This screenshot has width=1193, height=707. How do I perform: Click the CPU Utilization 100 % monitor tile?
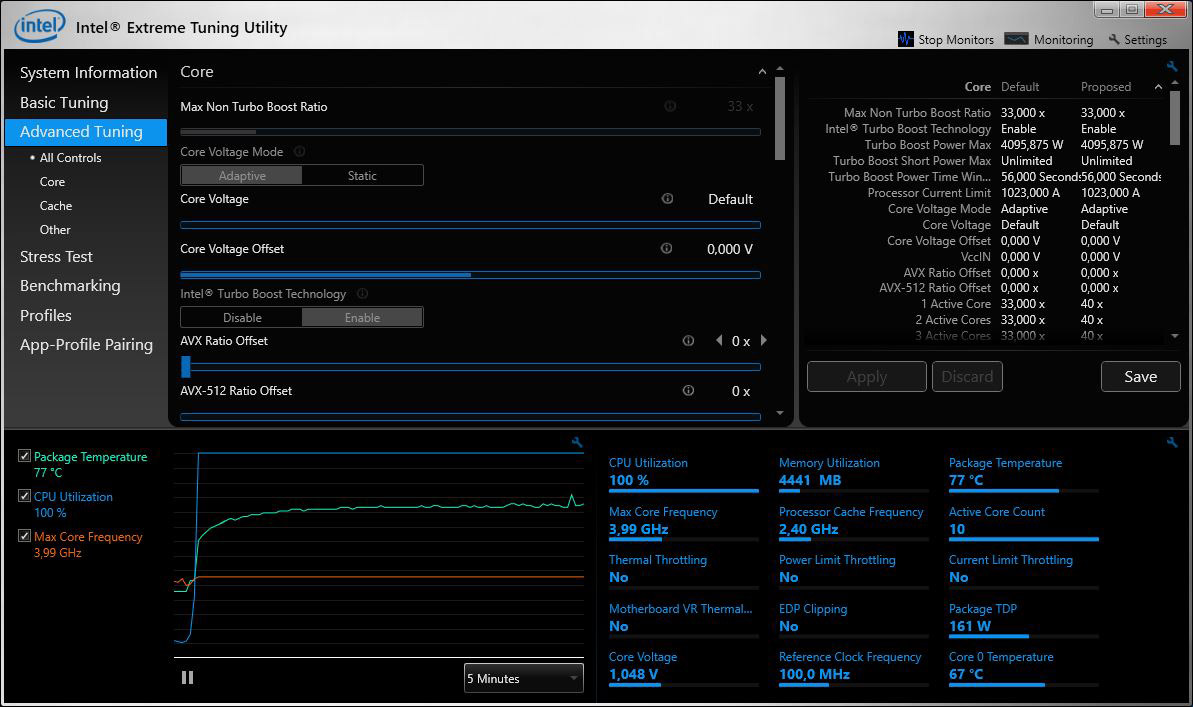tap(683, 473)
